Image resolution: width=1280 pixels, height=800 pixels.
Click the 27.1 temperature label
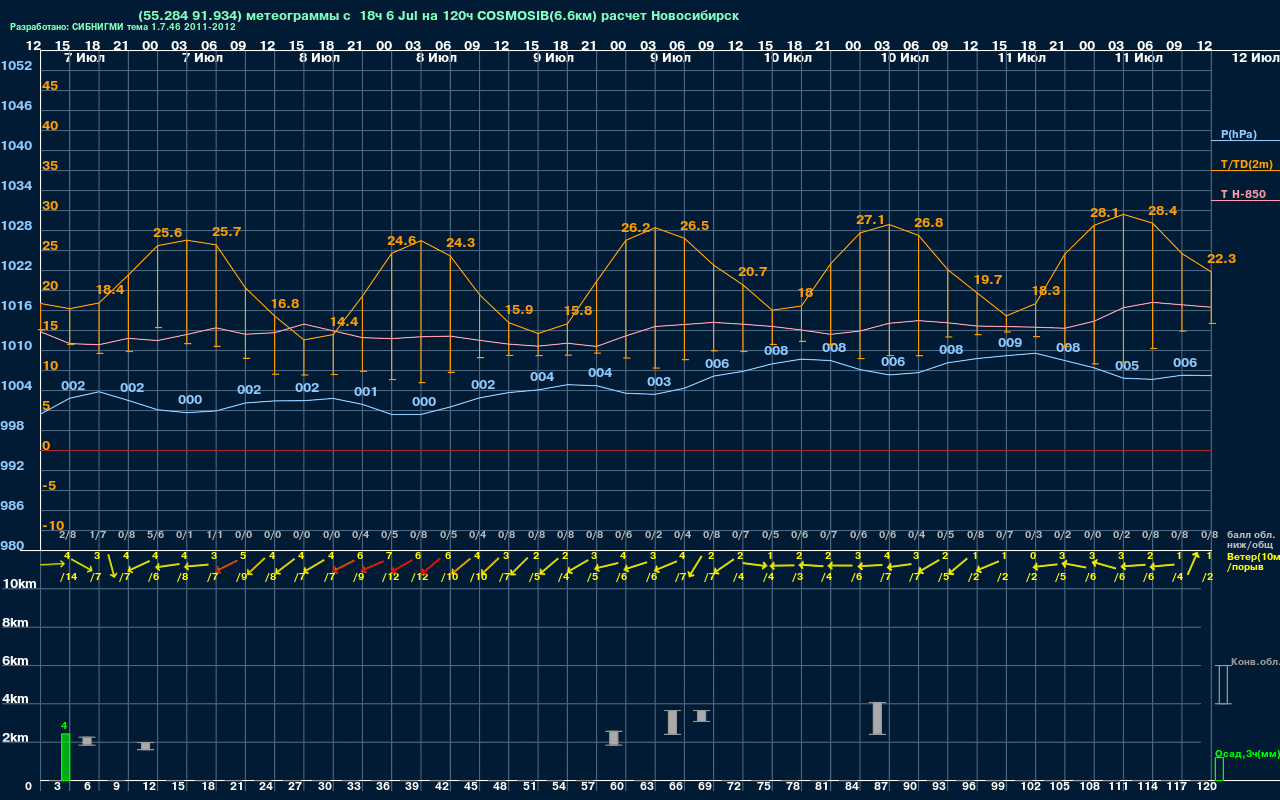click(871, 220)
